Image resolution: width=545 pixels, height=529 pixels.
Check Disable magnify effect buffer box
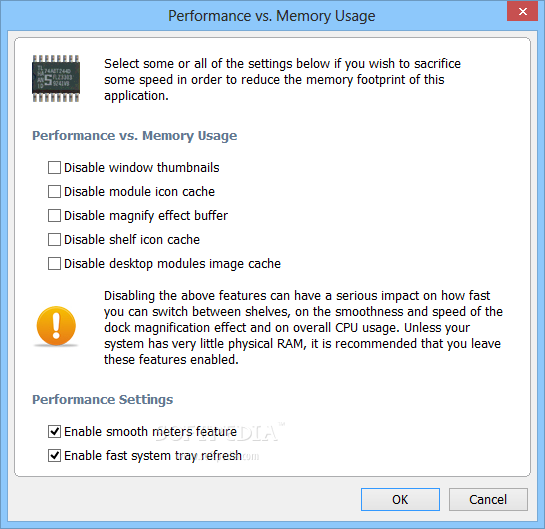point(54,215)
